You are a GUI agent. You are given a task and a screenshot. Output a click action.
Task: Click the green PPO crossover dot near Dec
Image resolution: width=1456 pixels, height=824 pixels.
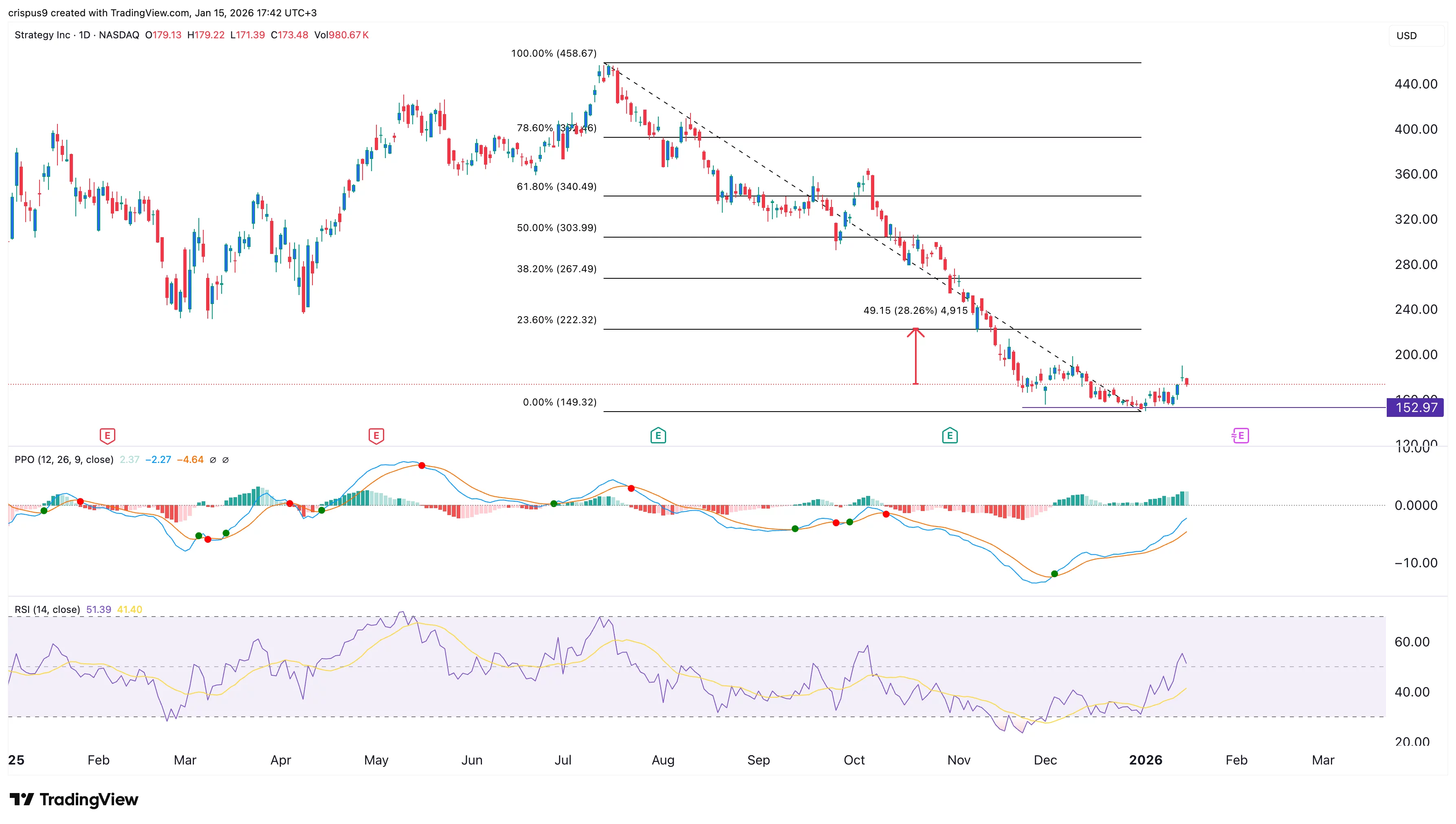(x=1054, y=574)
